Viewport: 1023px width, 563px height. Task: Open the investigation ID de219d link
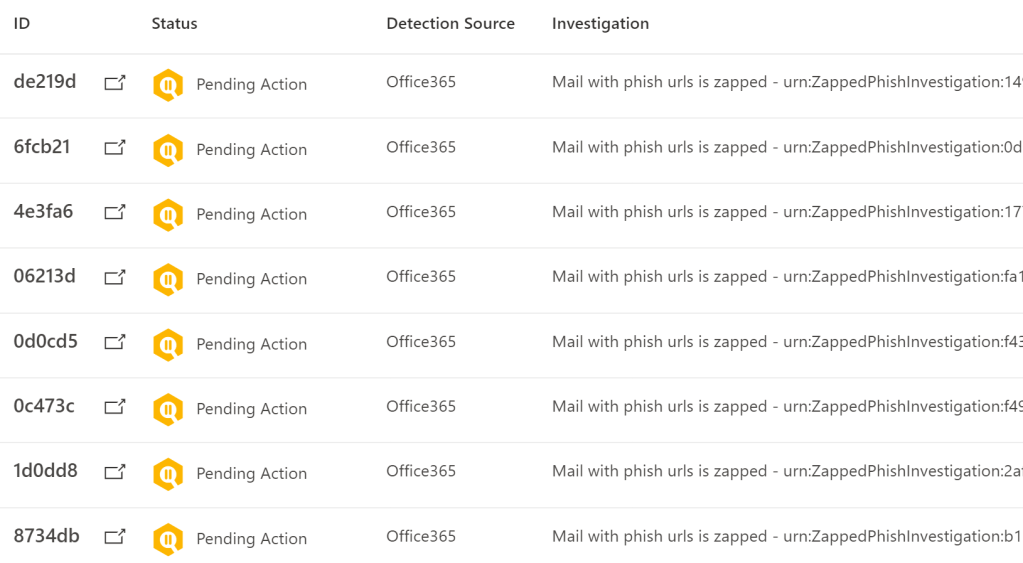tap(45, 82)
